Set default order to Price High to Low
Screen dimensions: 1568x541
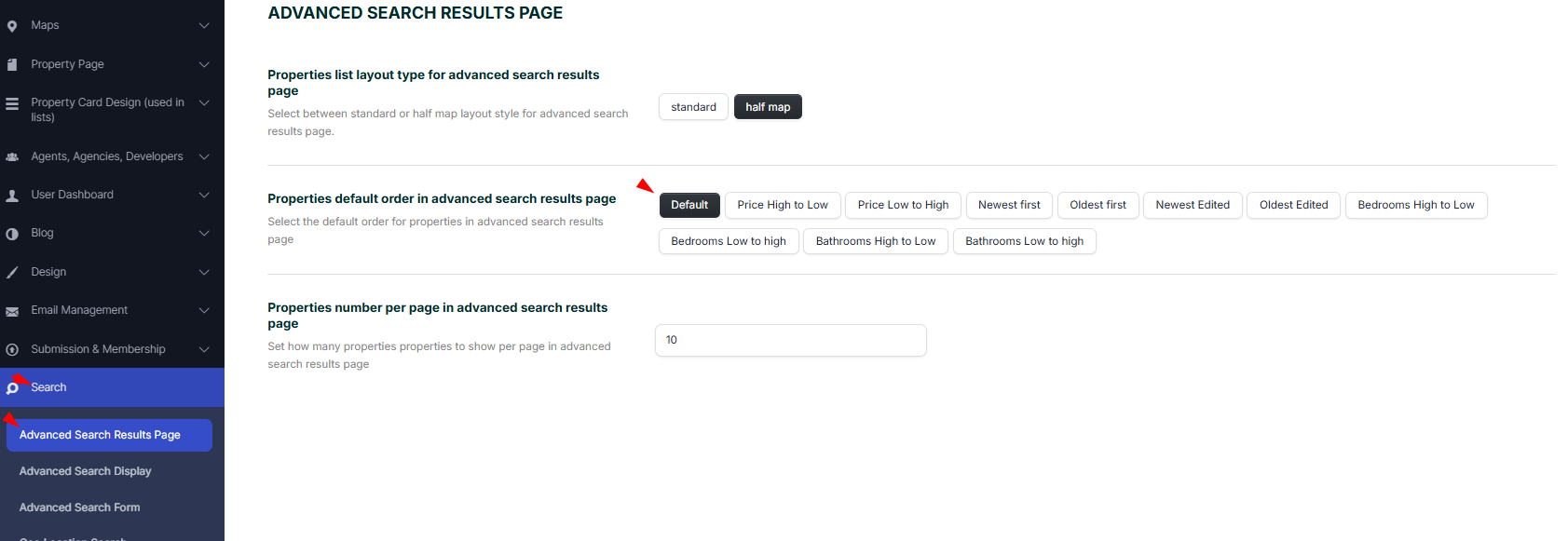click(x=783, y=205)
